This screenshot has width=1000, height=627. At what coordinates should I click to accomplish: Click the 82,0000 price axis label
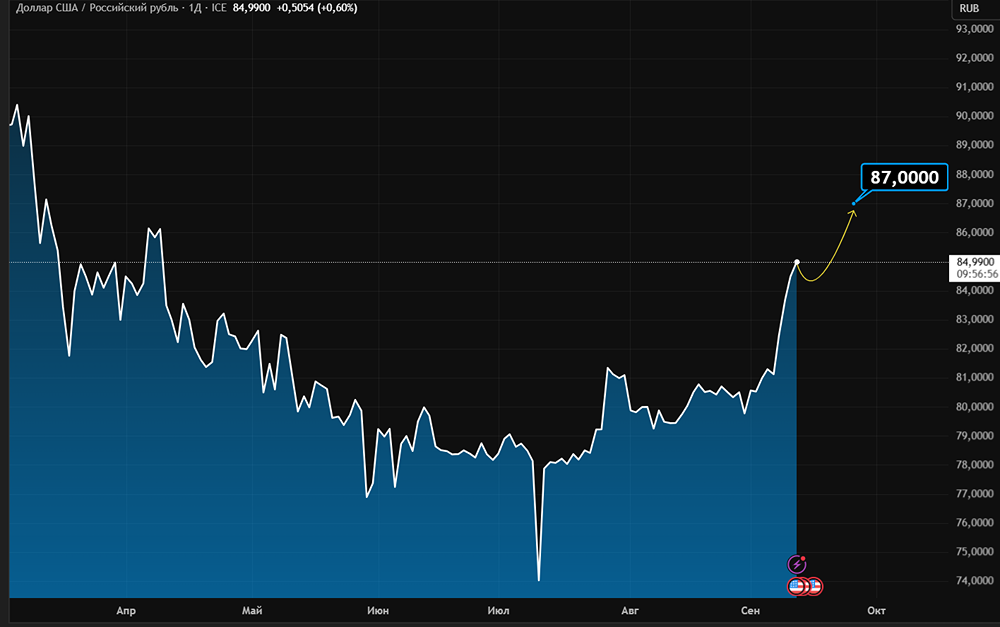coord(974,348)
